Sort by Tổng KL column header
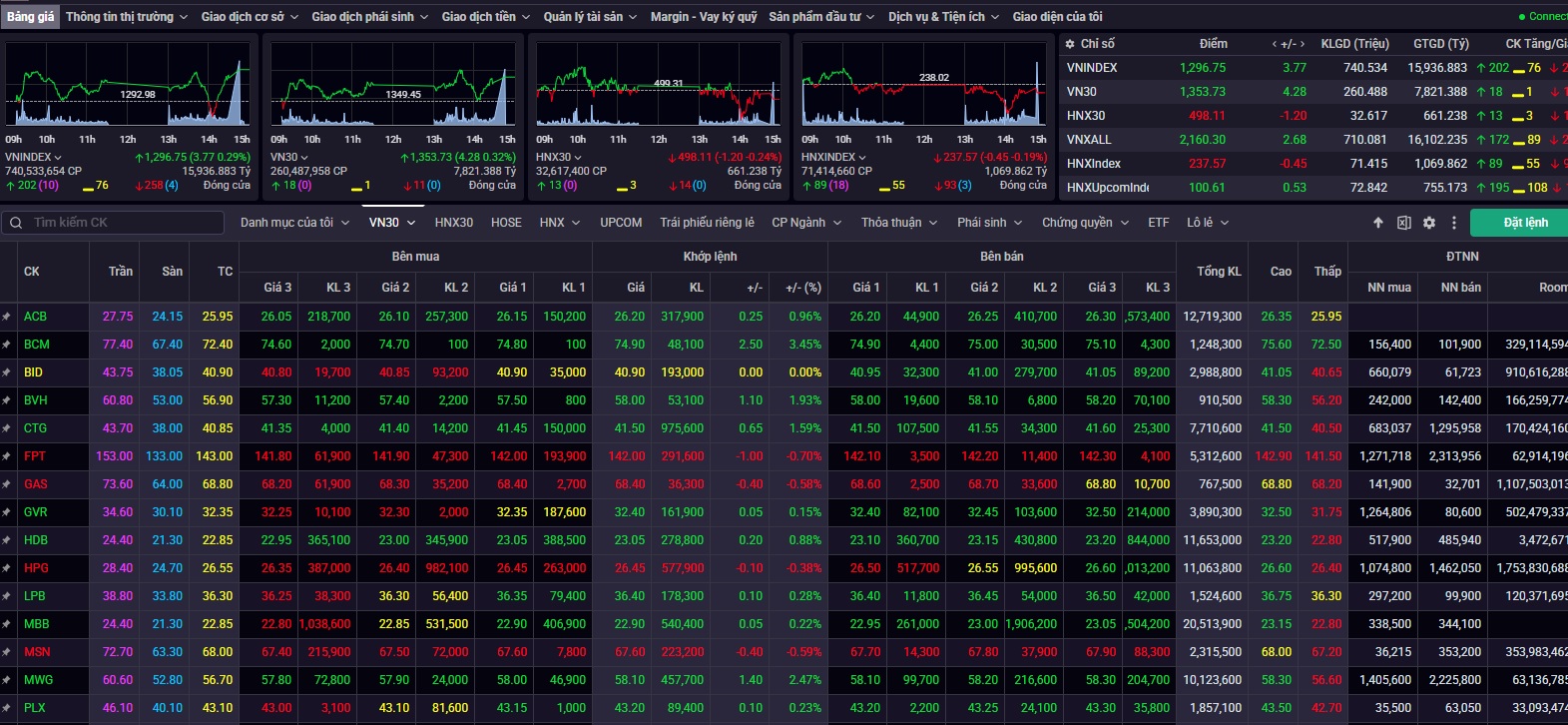Image resolution: width=1568 pixels, height=725 pixels. click(1219, 272)
